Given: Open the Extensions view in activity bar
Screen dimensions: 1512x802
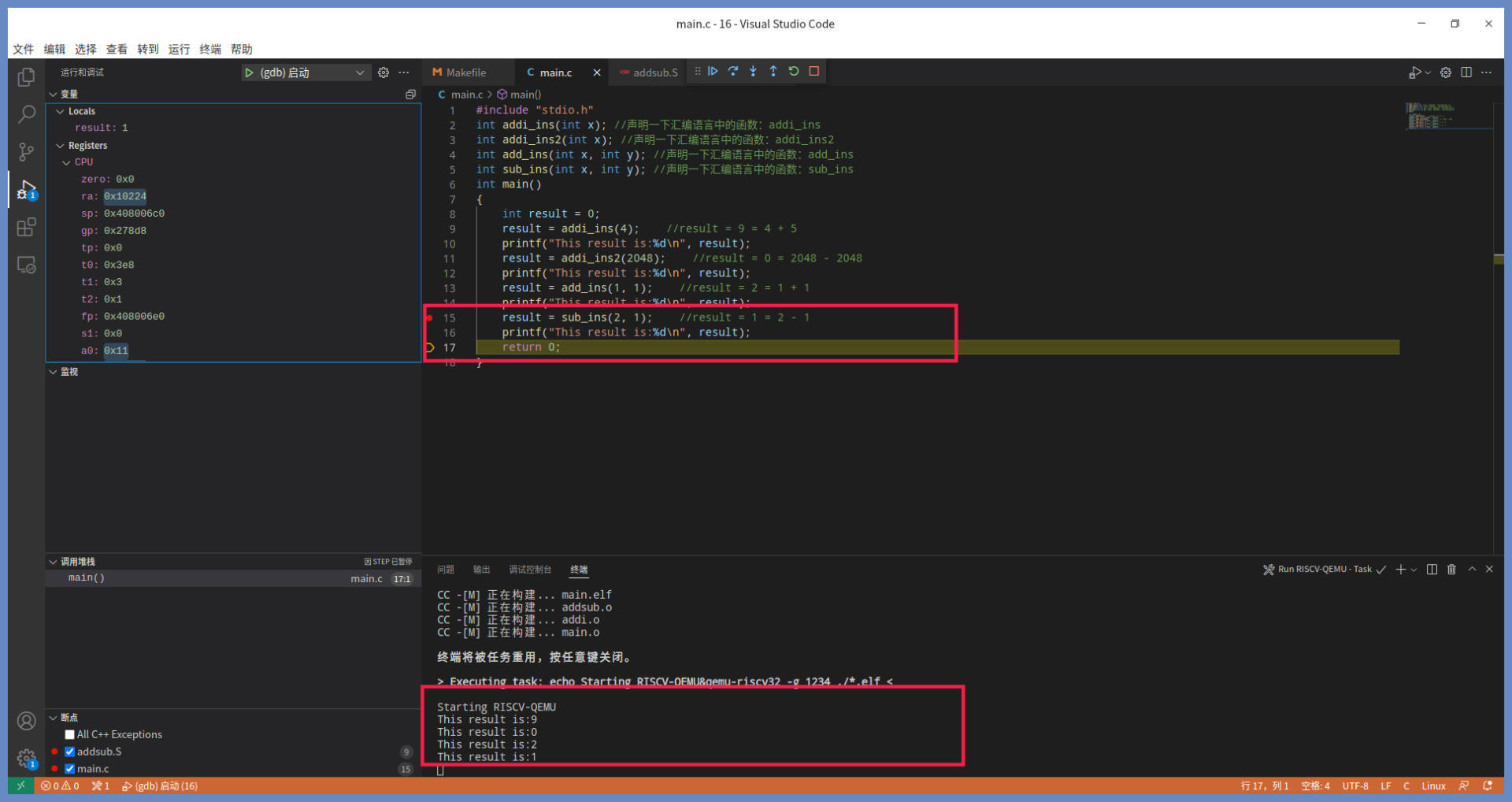Looking at the screenshot, I should click(26, 228).
